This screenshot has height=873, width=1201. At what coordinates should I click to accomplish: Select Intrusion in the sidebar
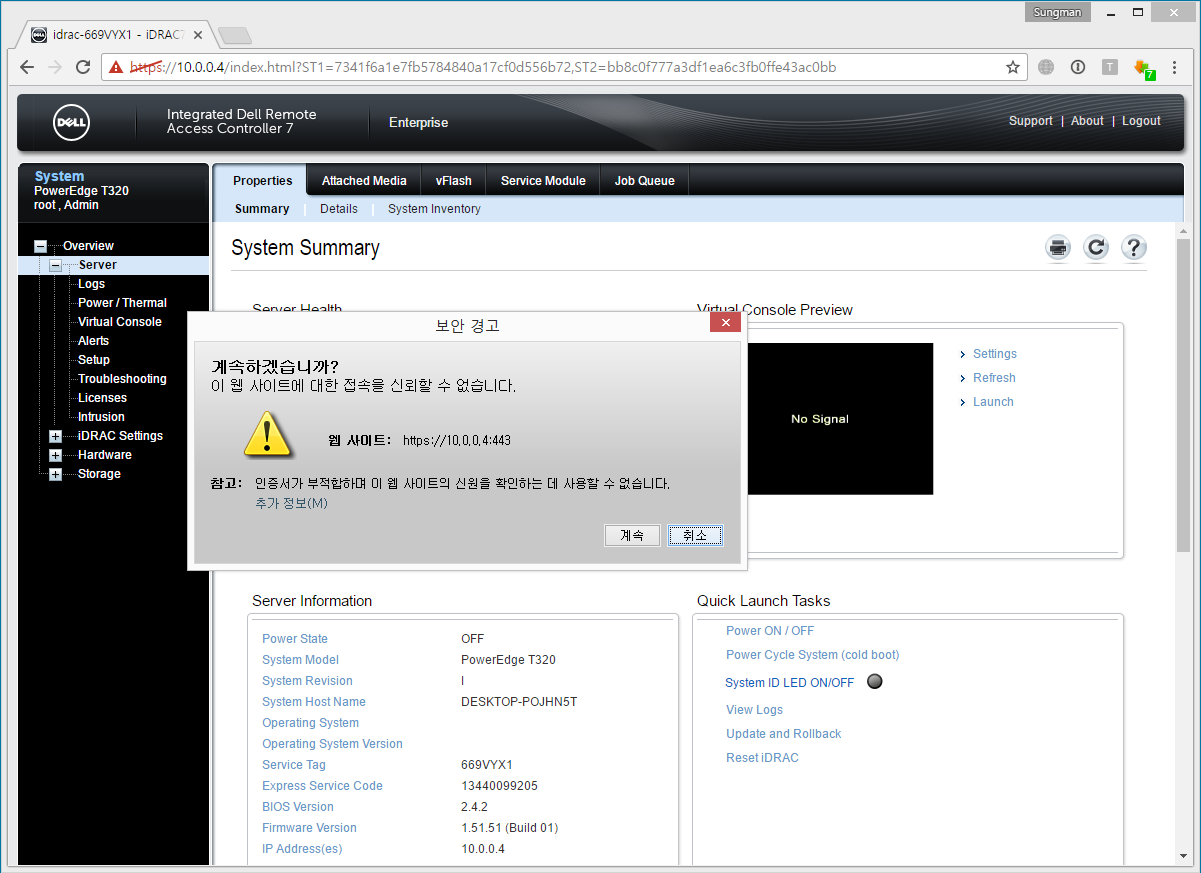[101, 417]
